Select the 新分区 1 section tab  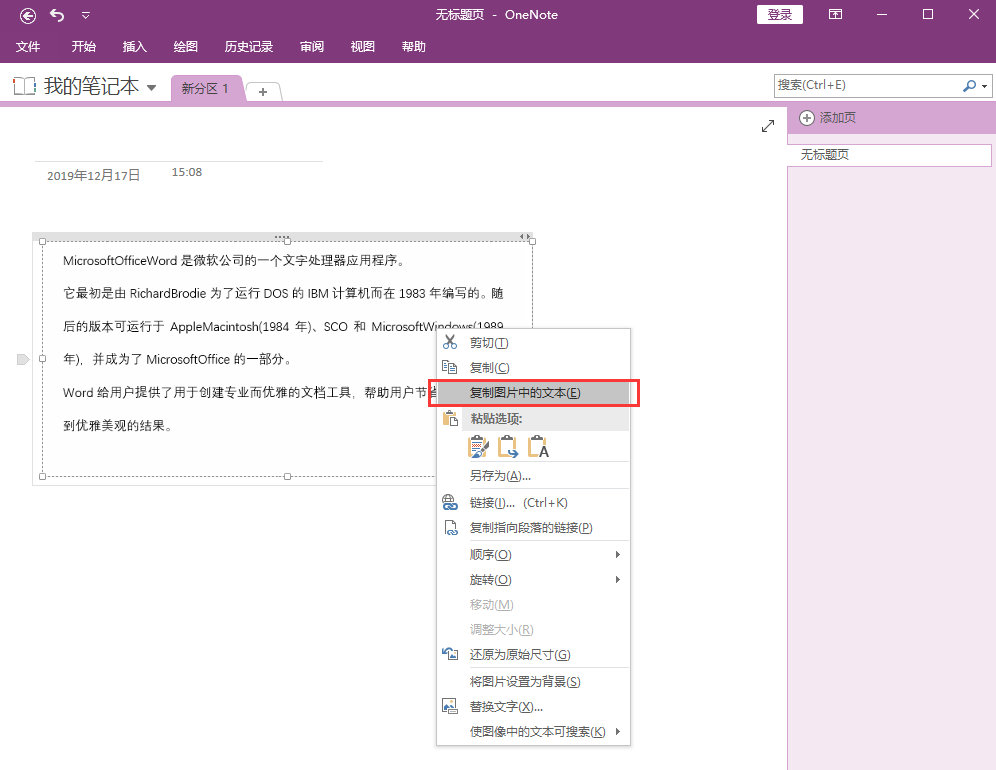(x=205, y=88)
